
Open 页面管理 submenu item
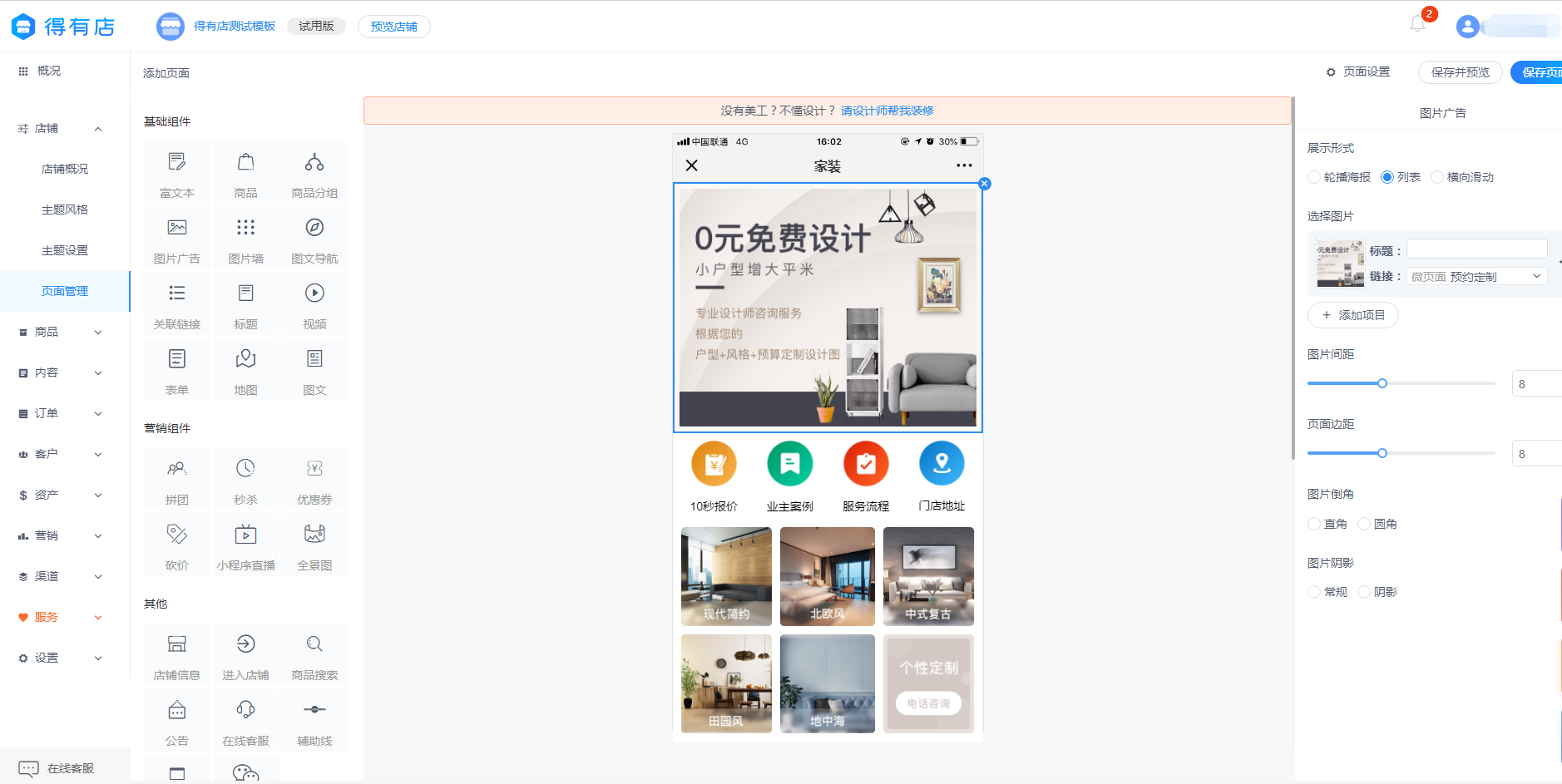point(65,291)
